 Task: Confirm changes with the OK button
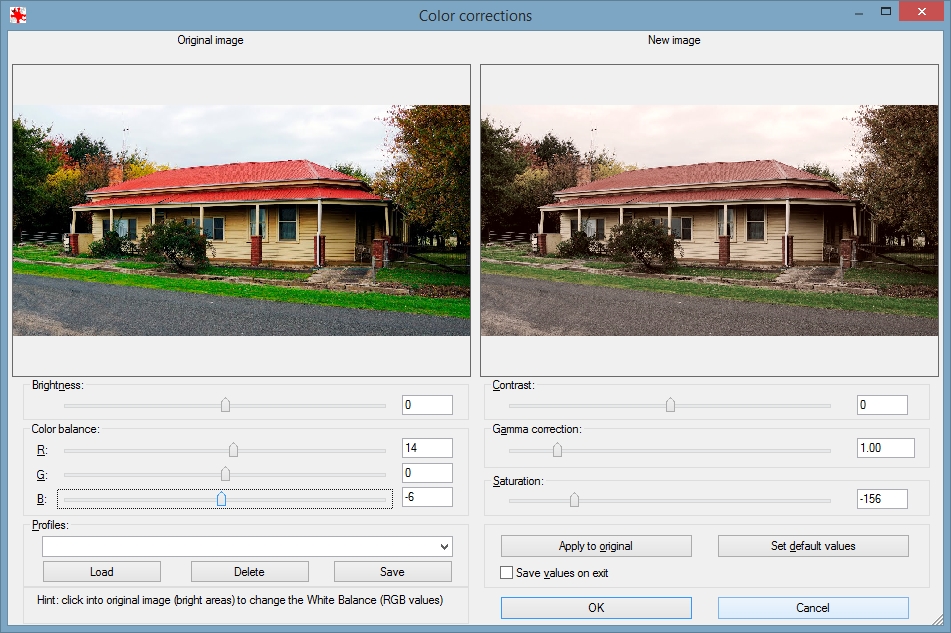(x=595, y=607)
